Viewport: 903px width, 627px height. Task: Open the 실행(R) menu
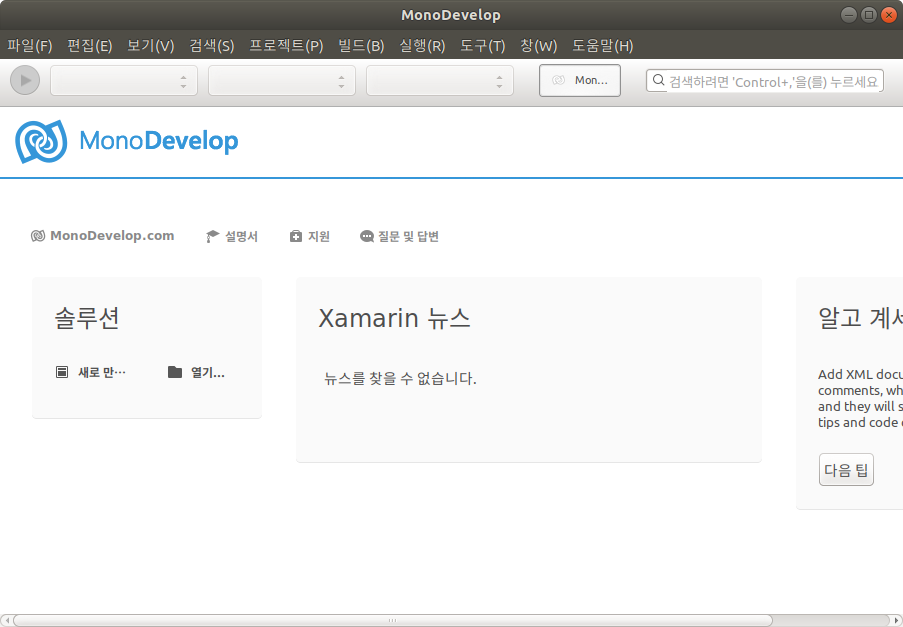tap(422, 46)
